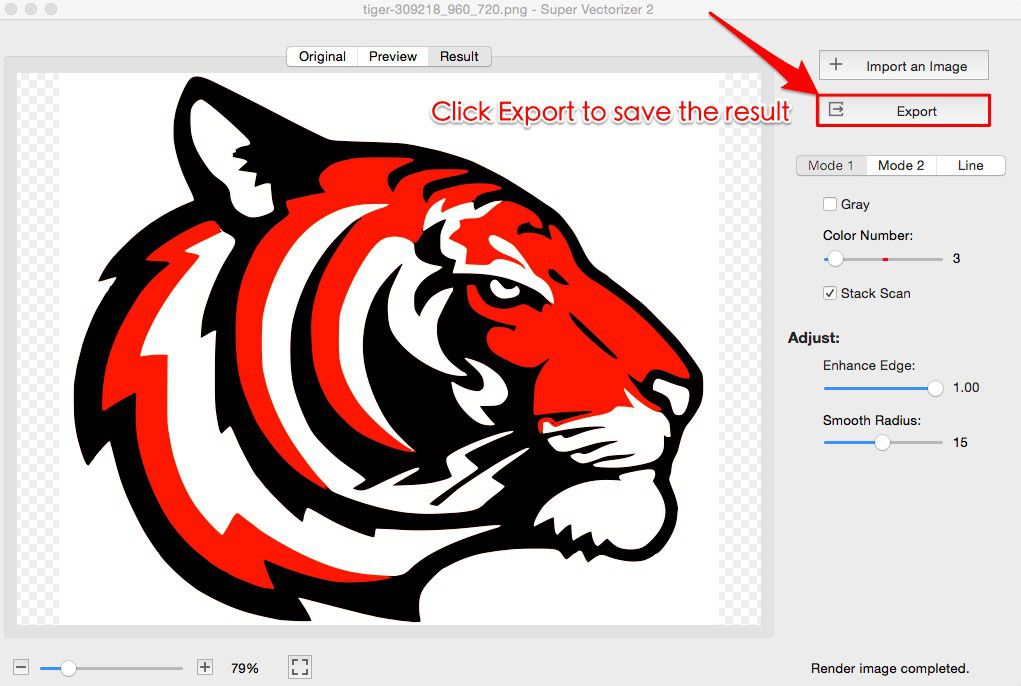The height and width of the screenshot is (686, 1021).
Task: Click the Export arrow icon
Action: tap(838, 110)
